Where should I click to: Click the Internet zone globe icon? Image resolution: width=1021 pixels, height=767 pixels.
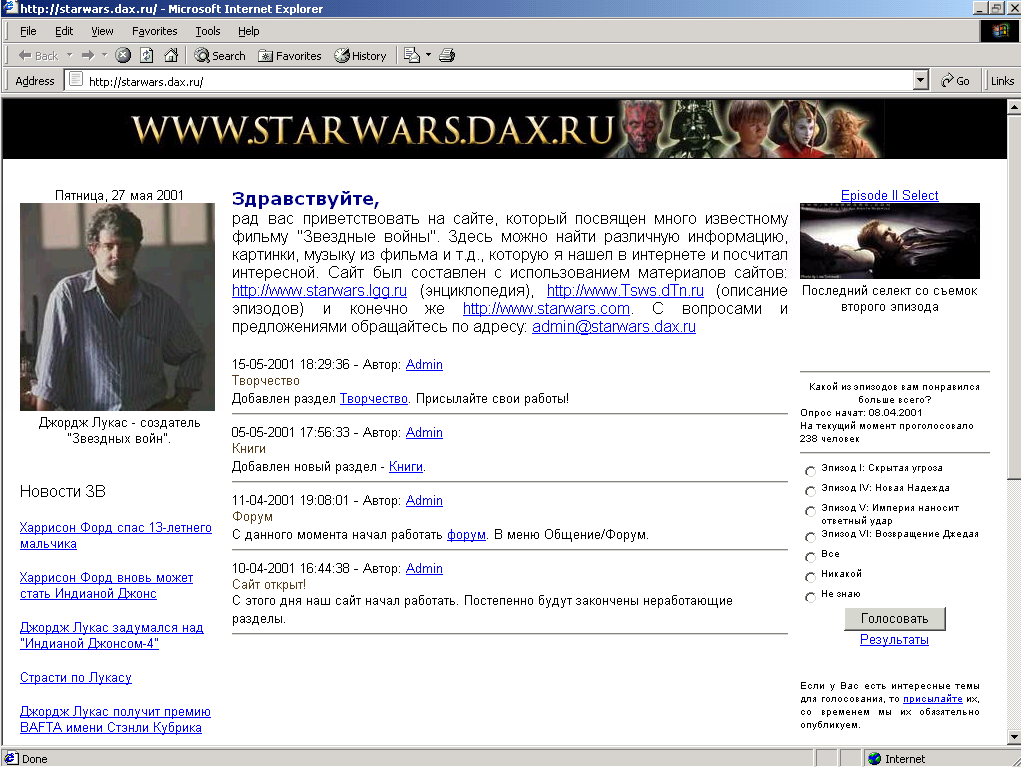point(874,759)
